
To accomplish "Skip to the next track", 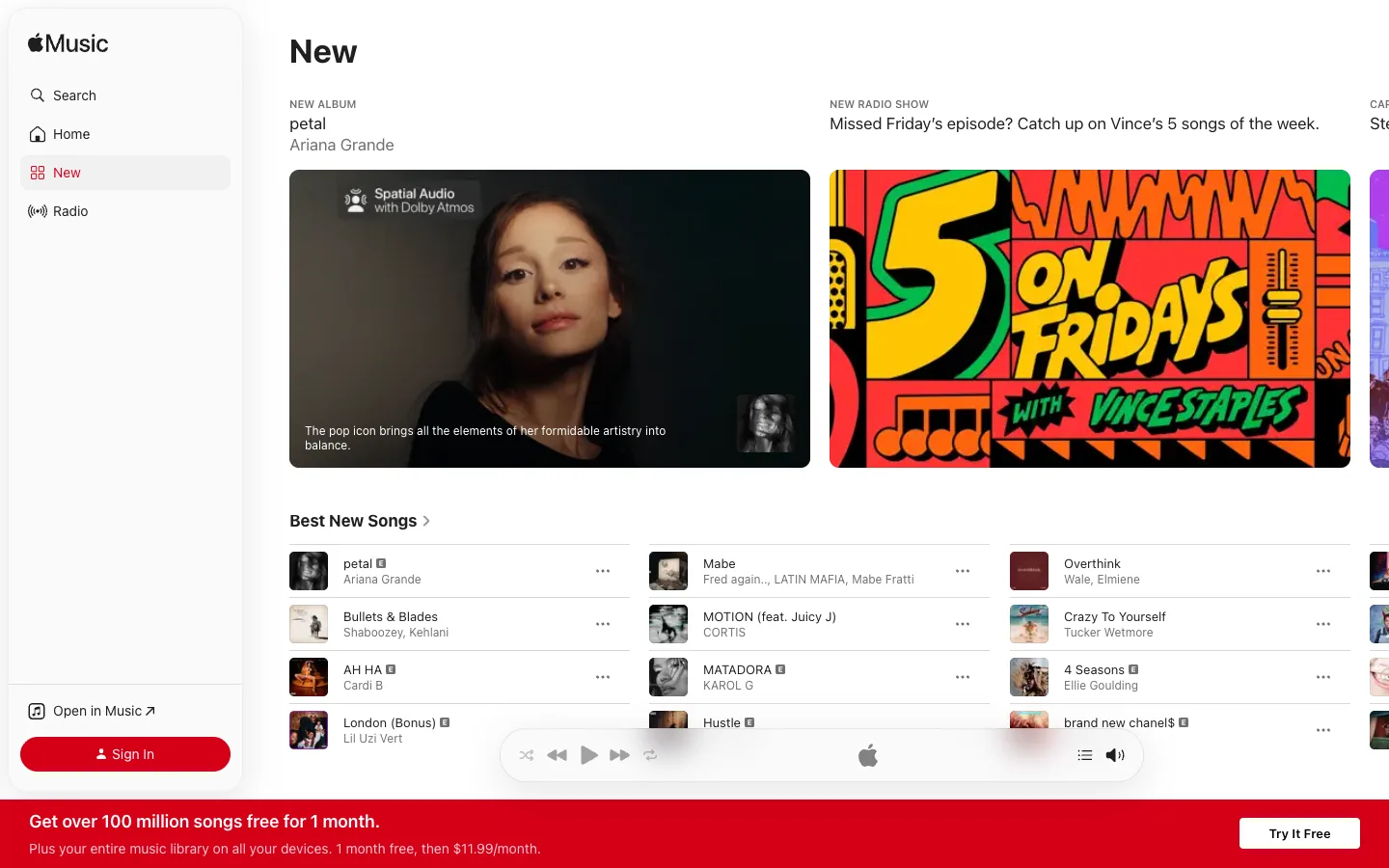I will click(620, 755).
